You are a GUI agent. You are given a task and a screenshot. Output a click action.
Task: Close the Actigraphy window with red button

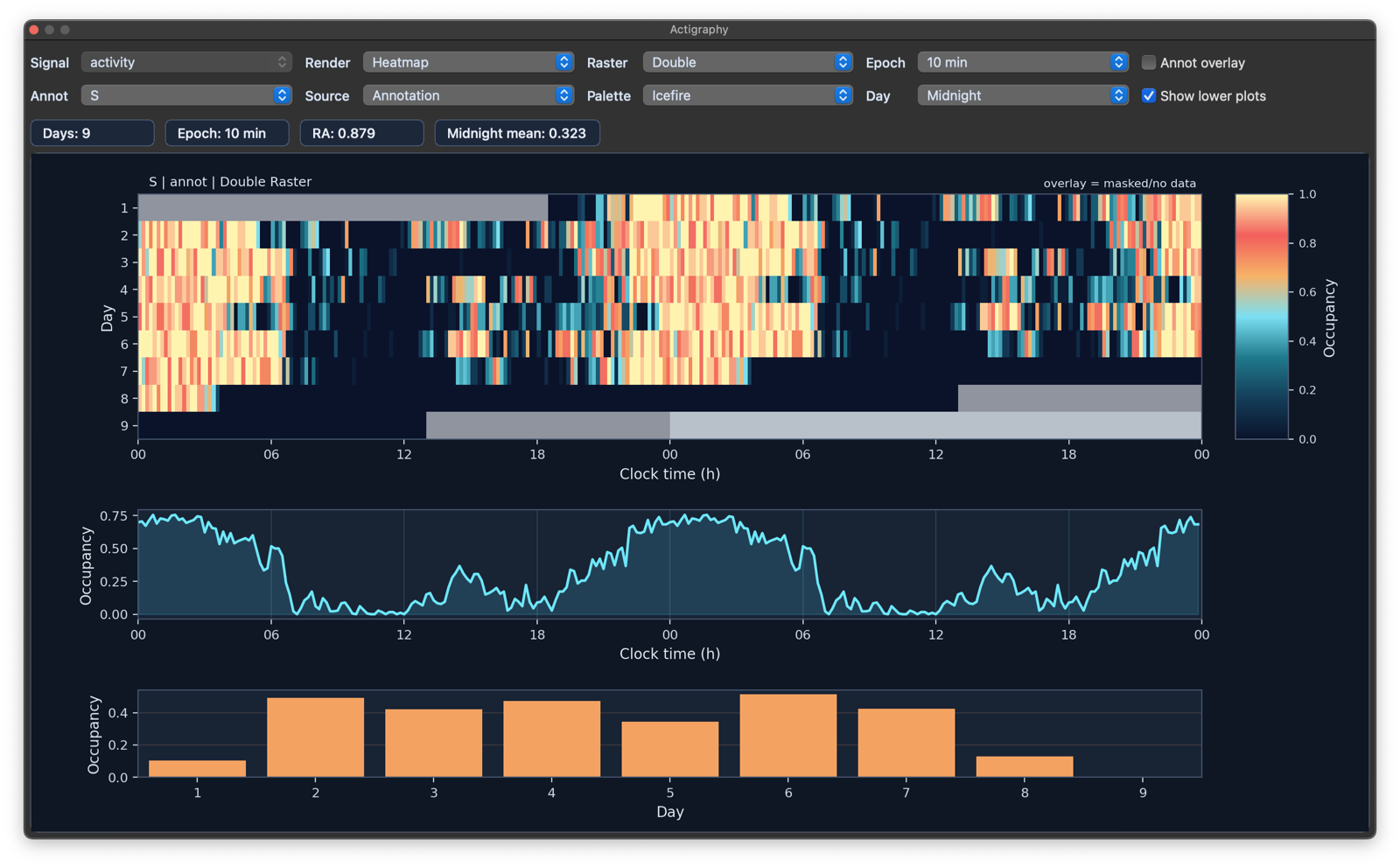[x=34, y=30]
